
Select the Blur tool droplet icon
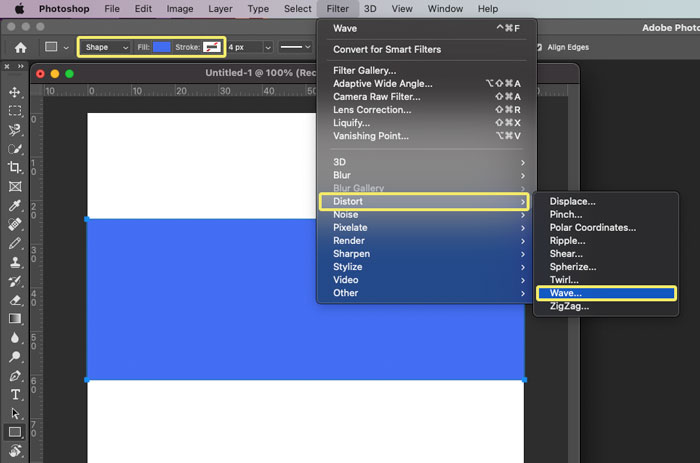pos(15,338)
